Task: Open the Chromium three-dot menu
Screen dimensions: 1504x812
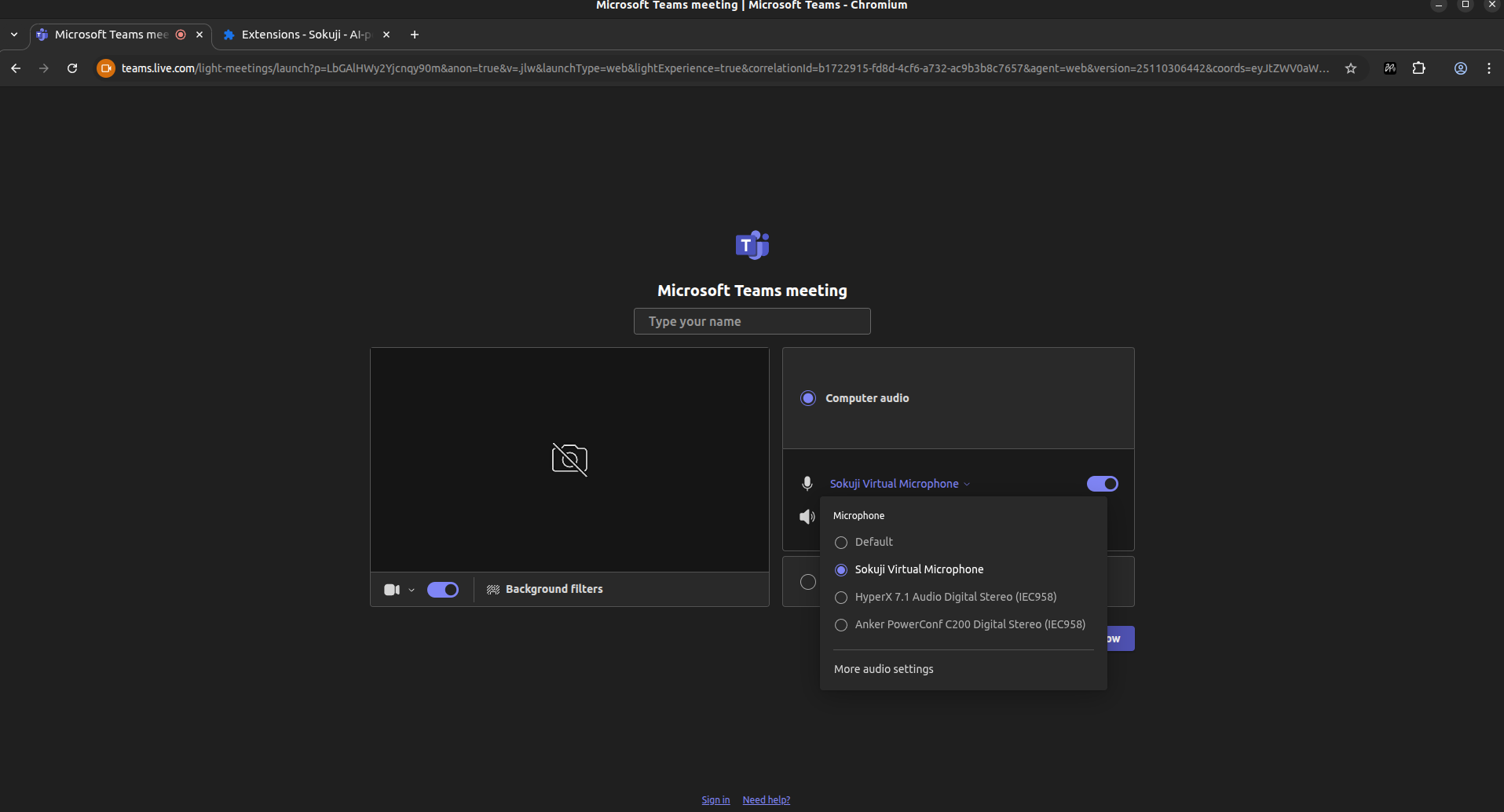Action: (1489, 68)
